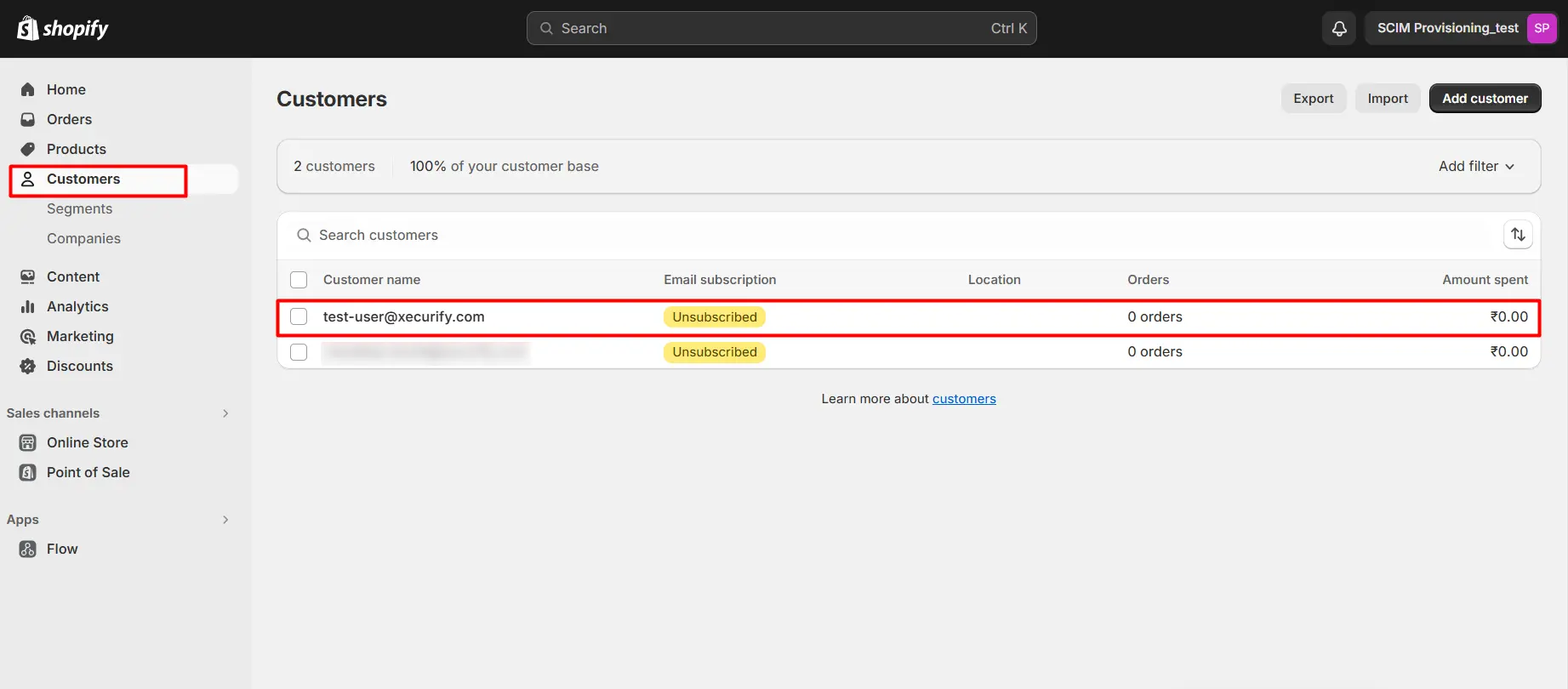Open the notifications bell
Screen dimensions: 1568x689
[1339, 28]
